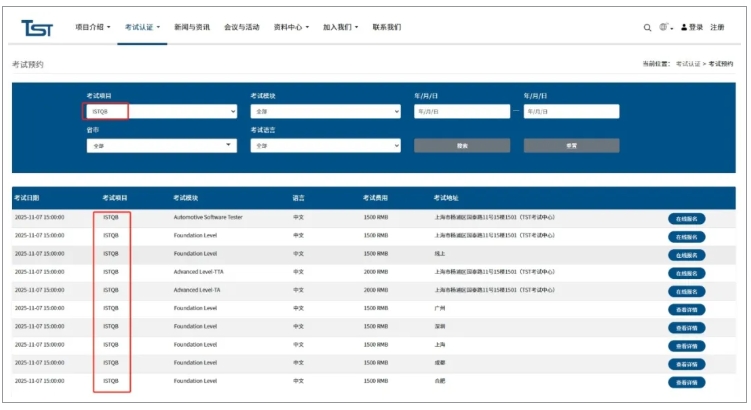Expand the 省市 dropdown
The height and width of the screenshot is (410, 751).
[161, 146]
